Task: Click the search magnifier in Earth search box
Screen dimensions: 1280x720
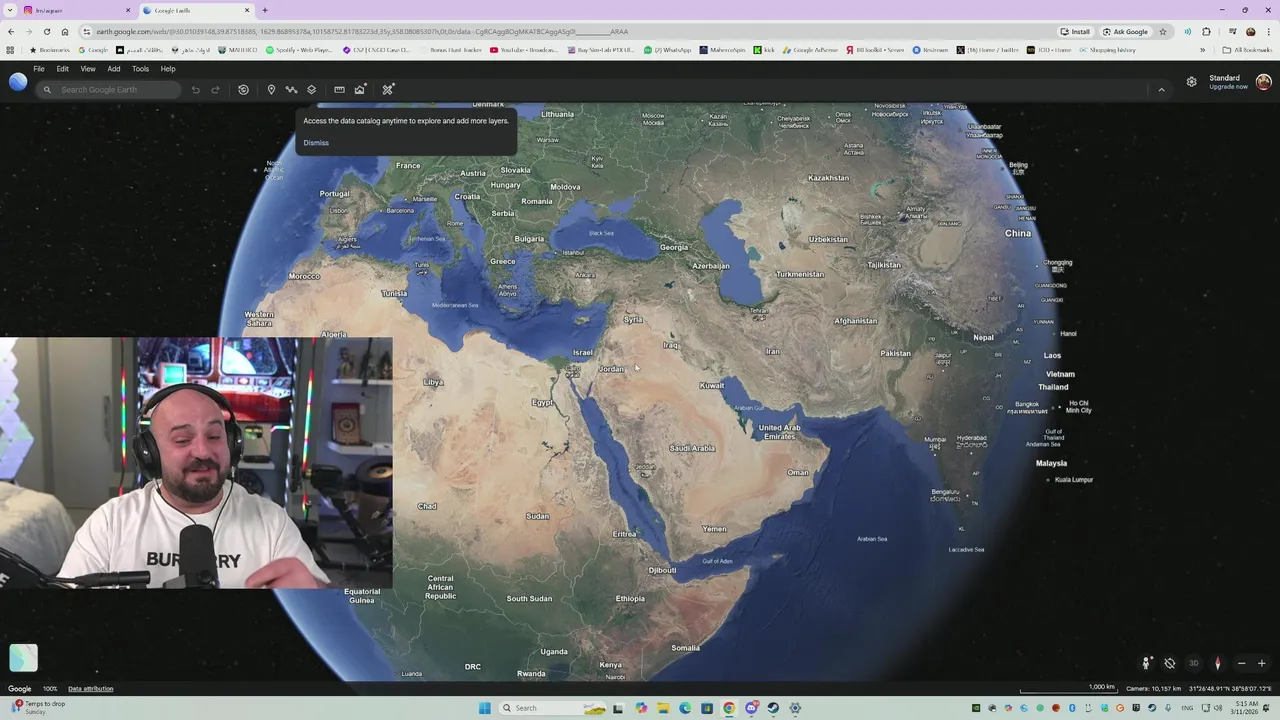Action: tap(47, 90)
